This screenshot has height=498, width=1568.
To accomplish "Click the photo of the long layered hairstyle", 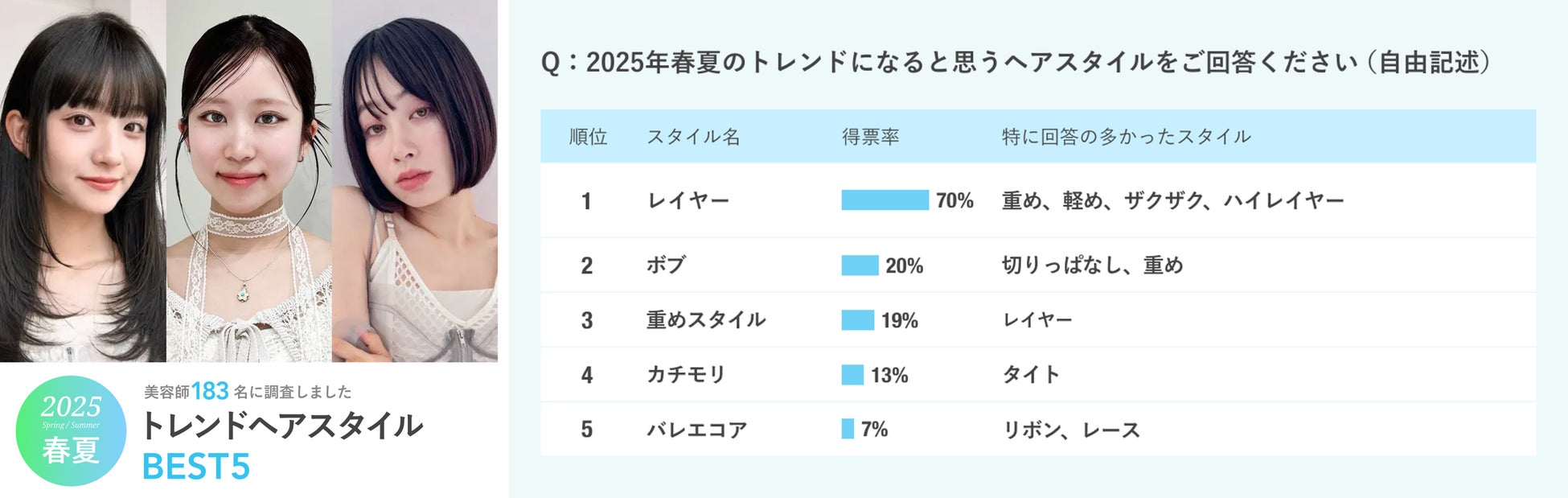I will click(83, 181).
